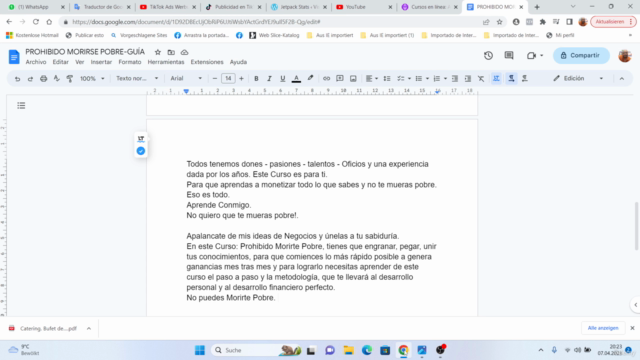640x360 pixels.
Task: Open the Insertar menu
Action: pyautogui.click(x=101, y=62)
